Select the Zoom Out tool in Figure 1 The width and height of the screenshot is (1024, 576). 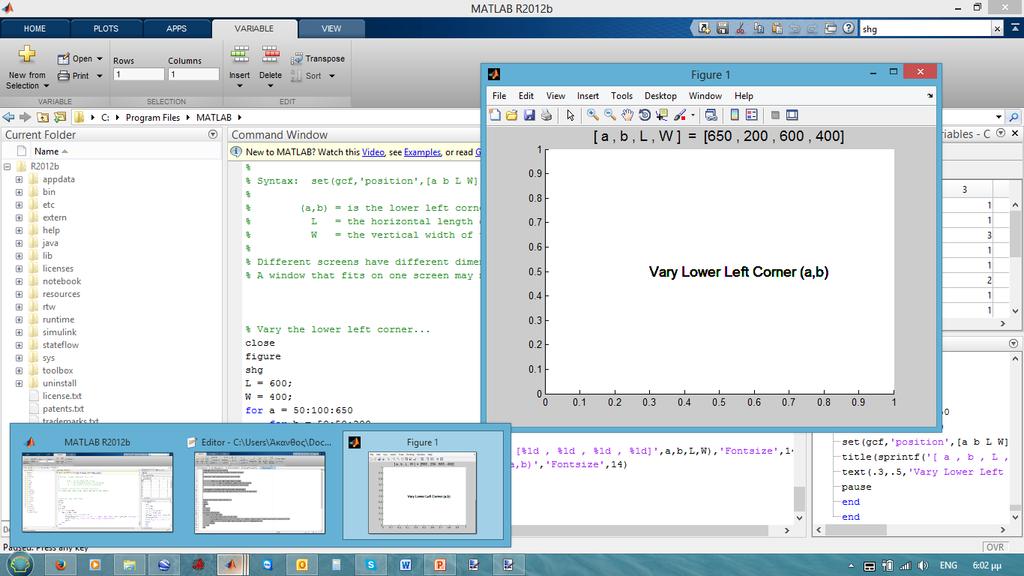coord(609,115)
